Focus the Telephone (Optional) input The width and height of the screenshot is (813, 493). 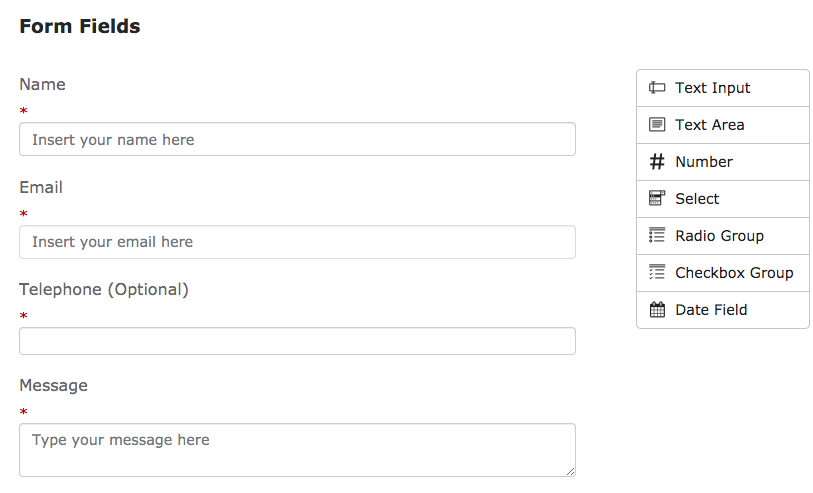coord(297,341)
